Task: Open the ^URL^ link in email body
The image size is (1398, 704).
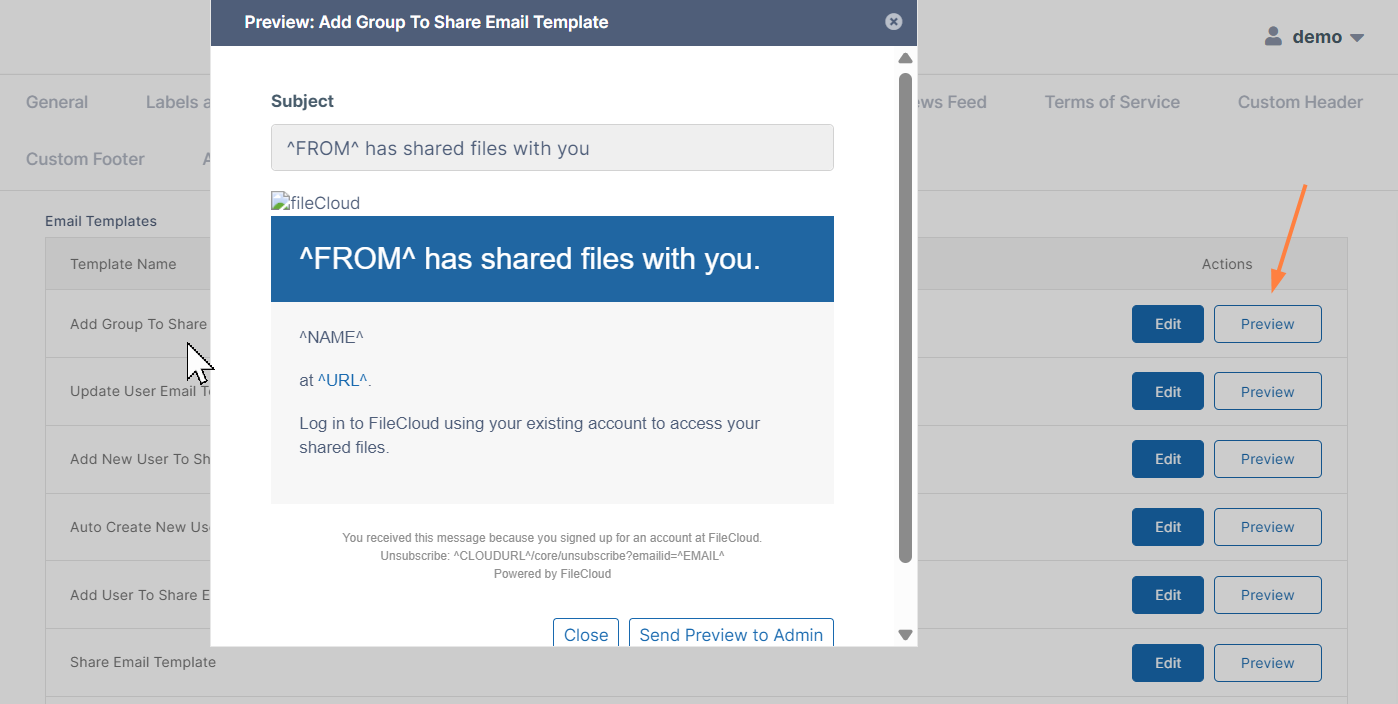Action: (x=343, y=380)
